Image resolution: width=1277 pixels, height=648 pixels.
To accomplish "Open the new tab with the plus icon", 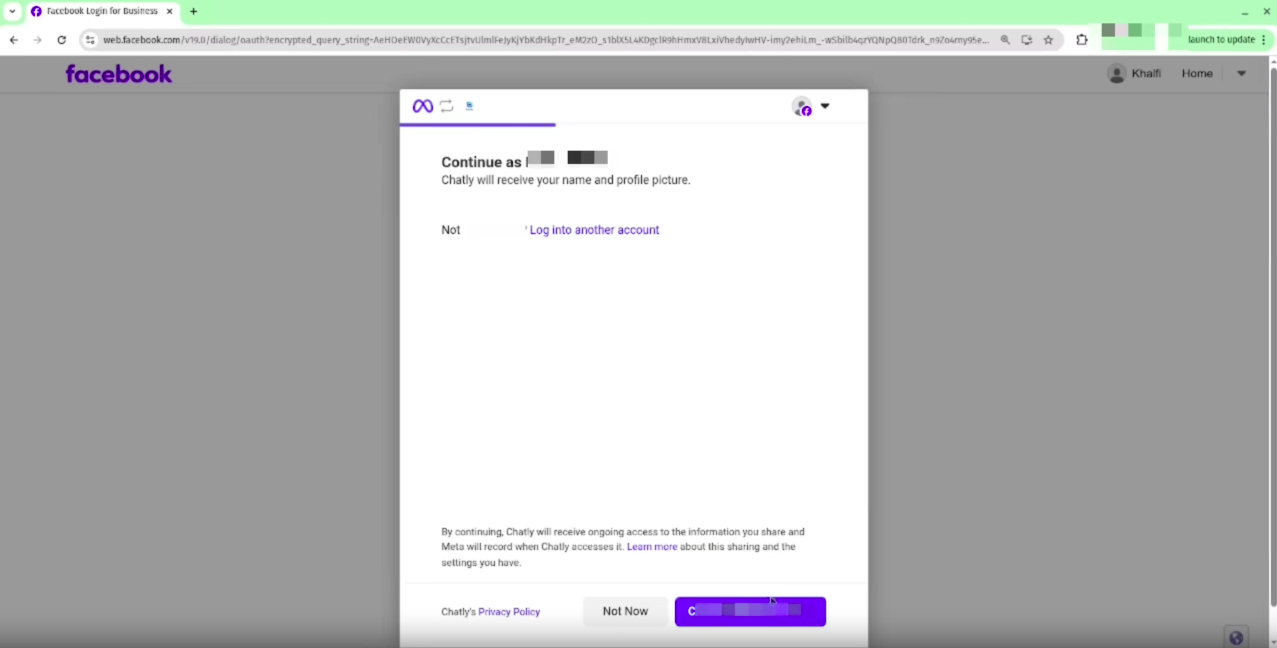I will coord(193,12).
